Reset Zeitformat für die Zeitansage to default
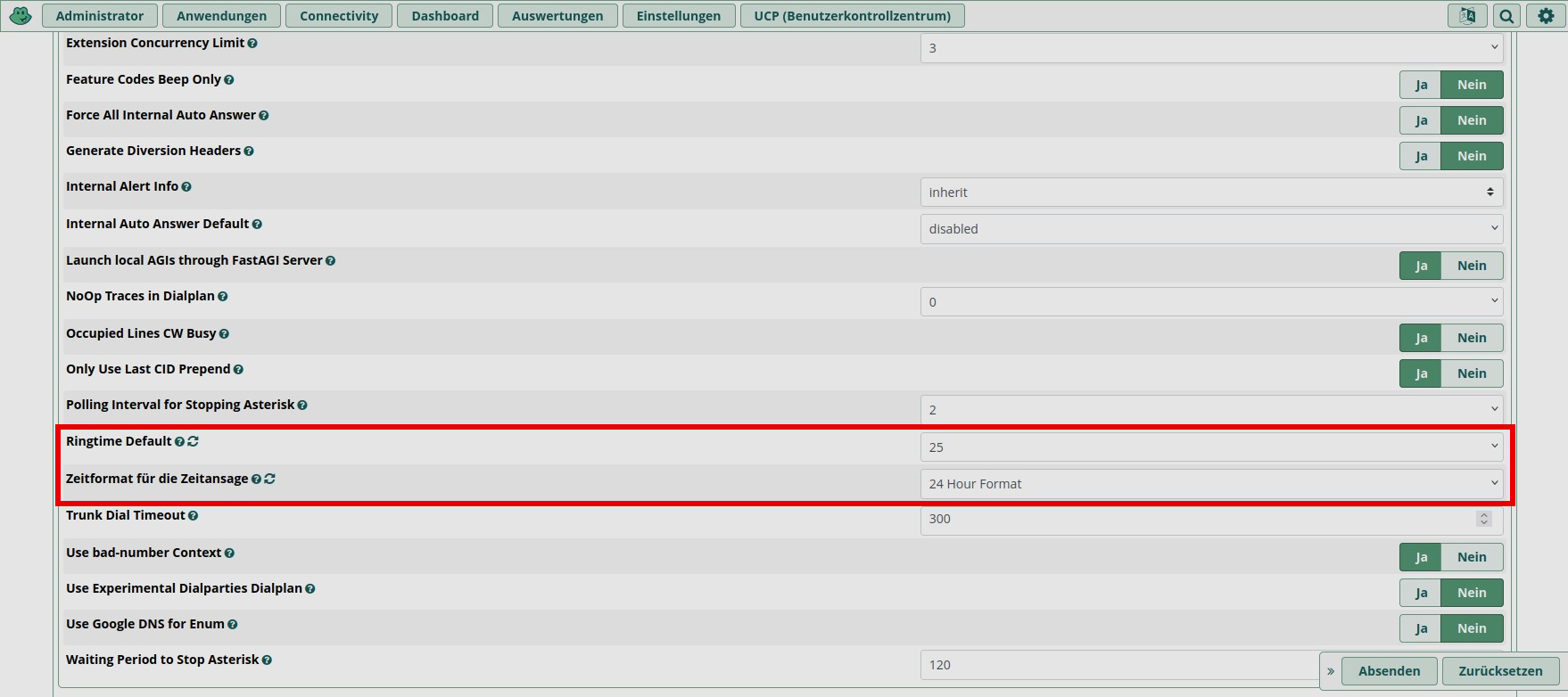Viewport: 1568px width, 697px height. tap(270, 480)
